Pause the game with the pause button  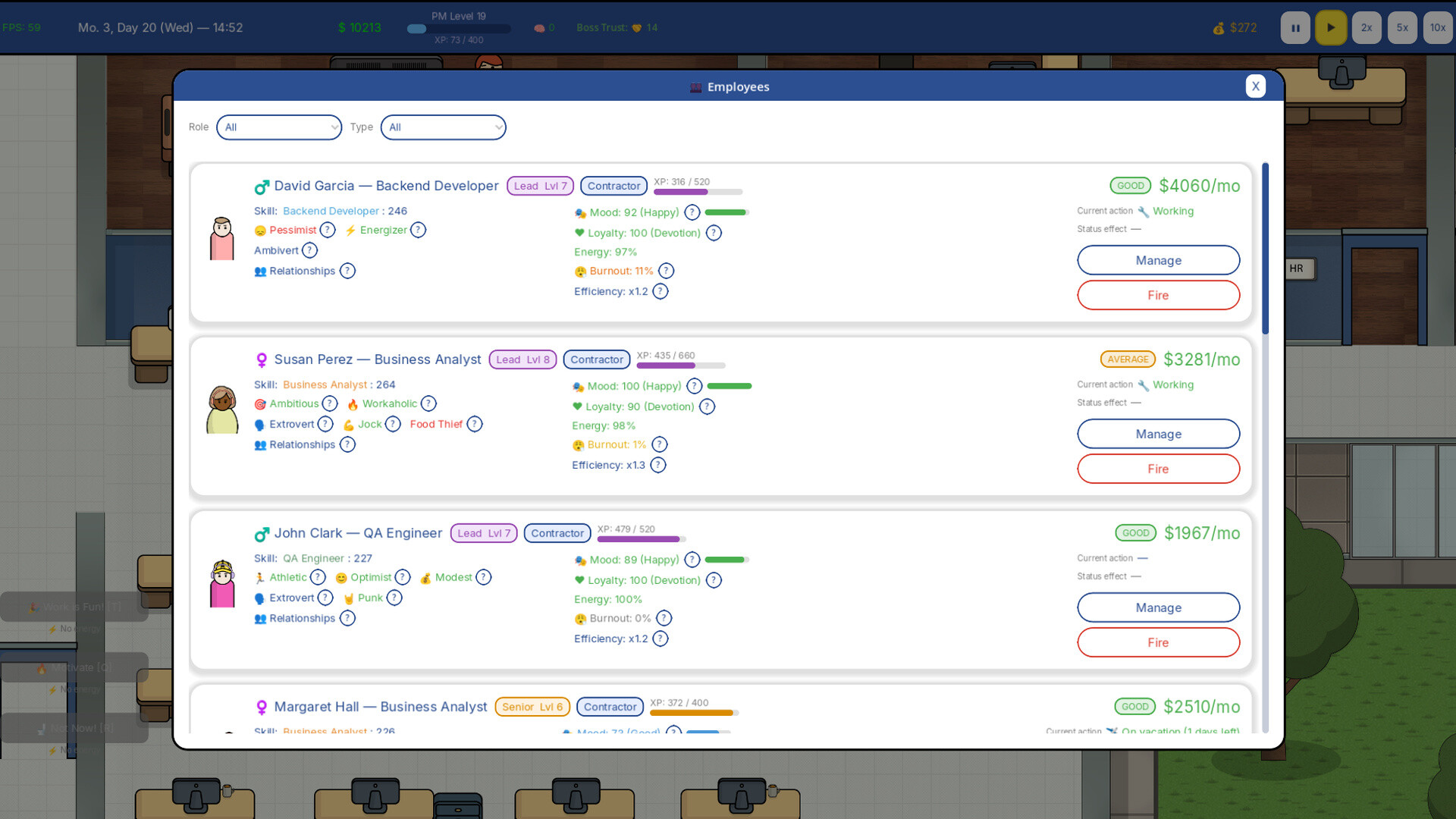pos(1295,28)
